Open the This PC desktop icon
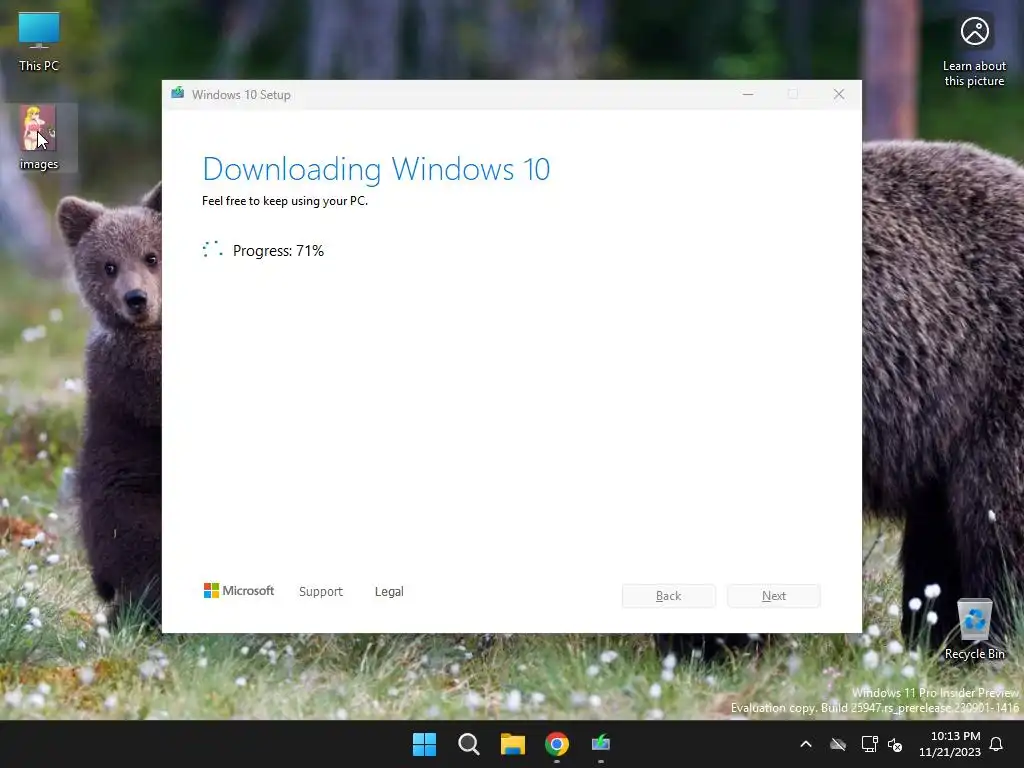This screenshot has height=768, width=1024. click(39, 41)
